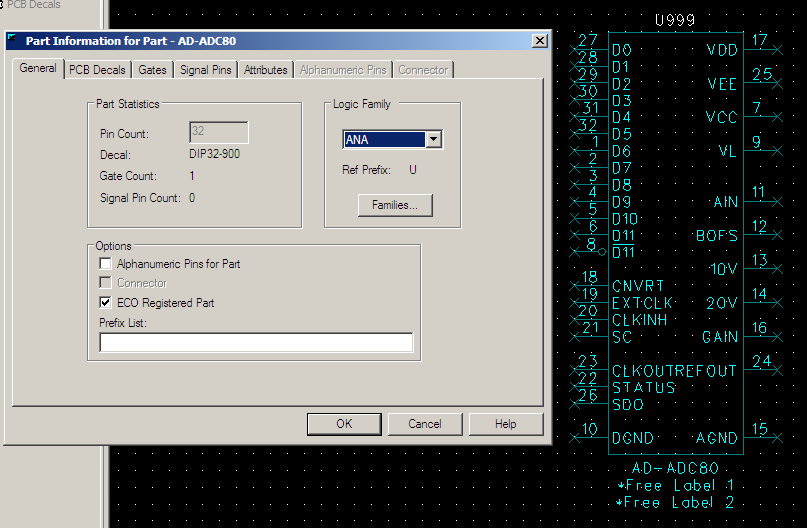This screenshot has height=528, width=807.
Task: Select the D10 pin label
Action: pyautogui.click(x=625, y=219)
